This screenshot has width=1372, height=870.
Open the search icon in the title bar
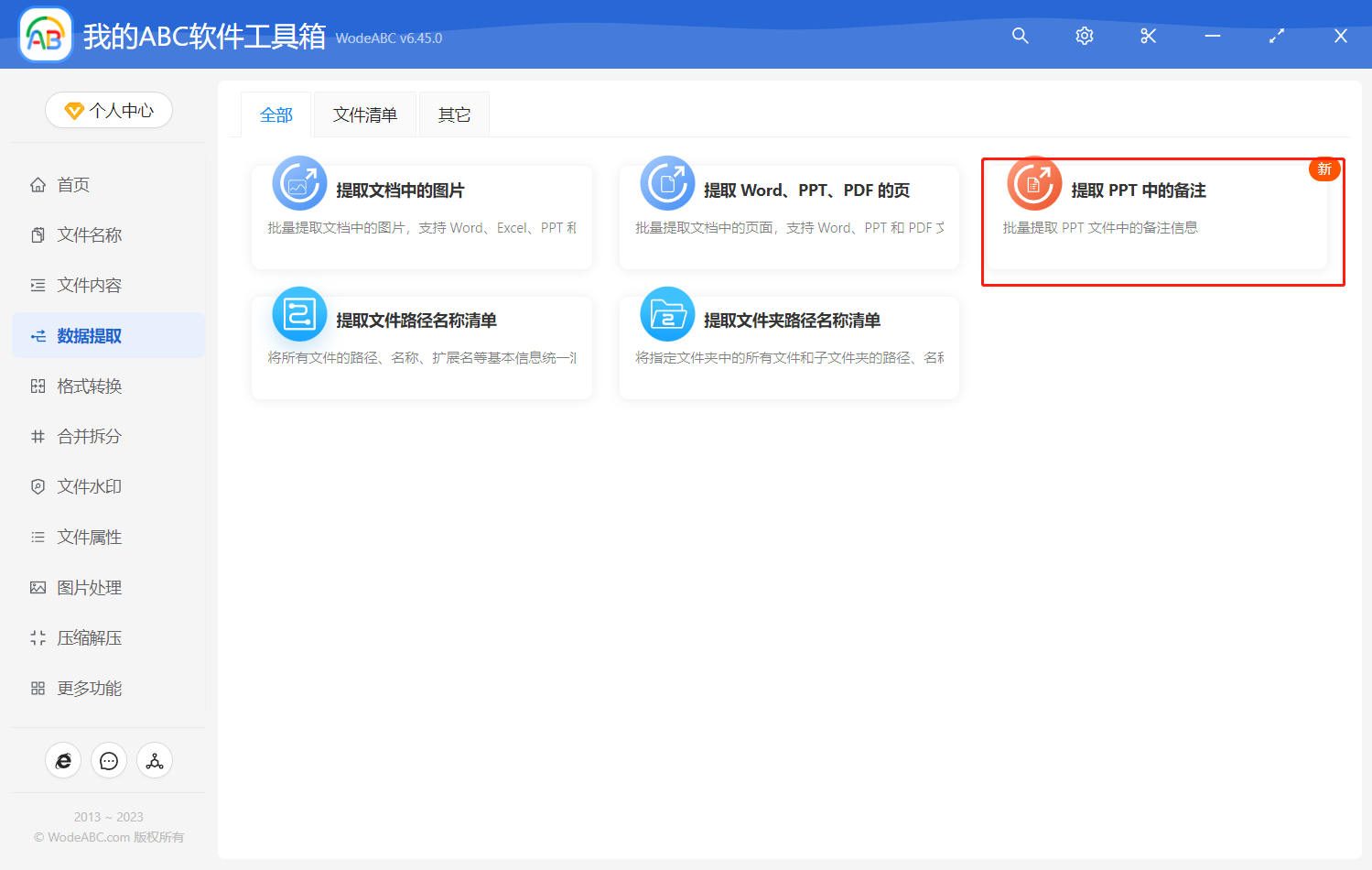tap(1020, 36)
